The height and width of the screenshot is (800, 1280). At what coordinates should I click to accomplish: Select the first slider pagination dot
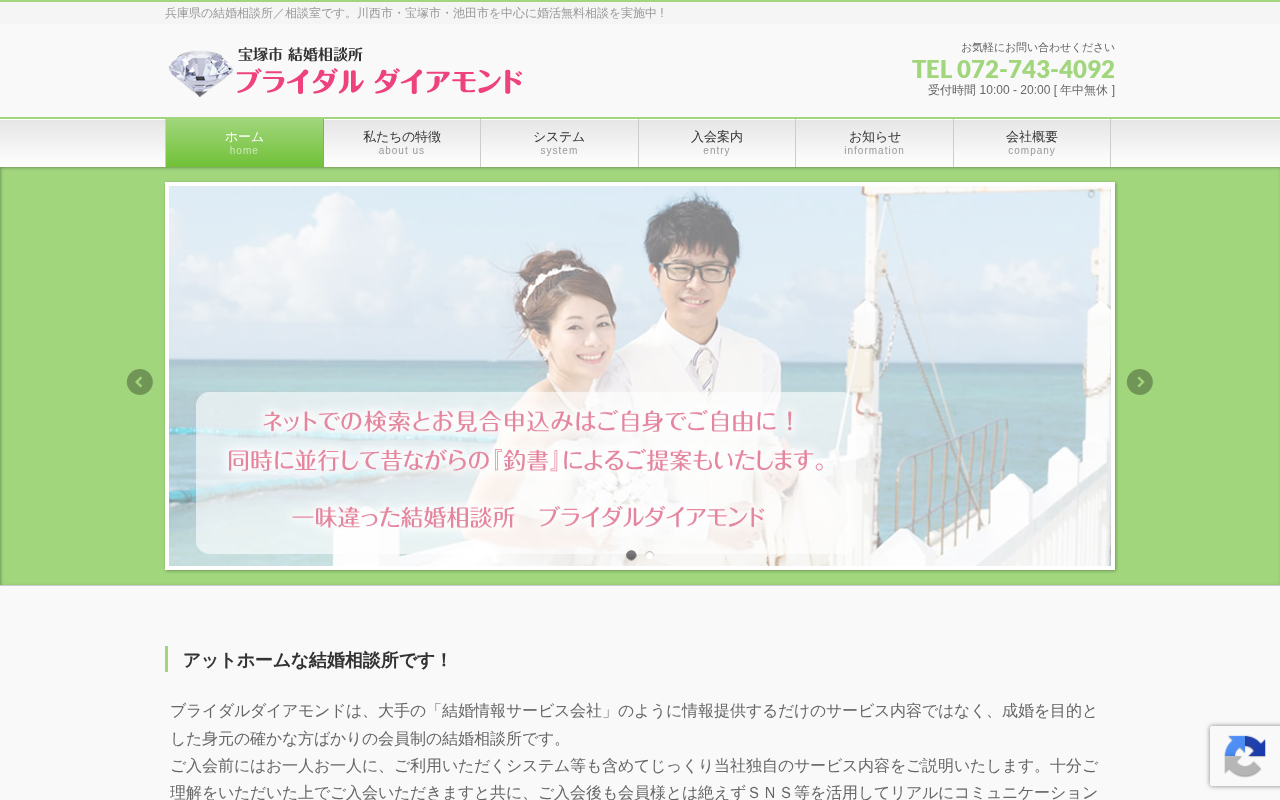631,555
